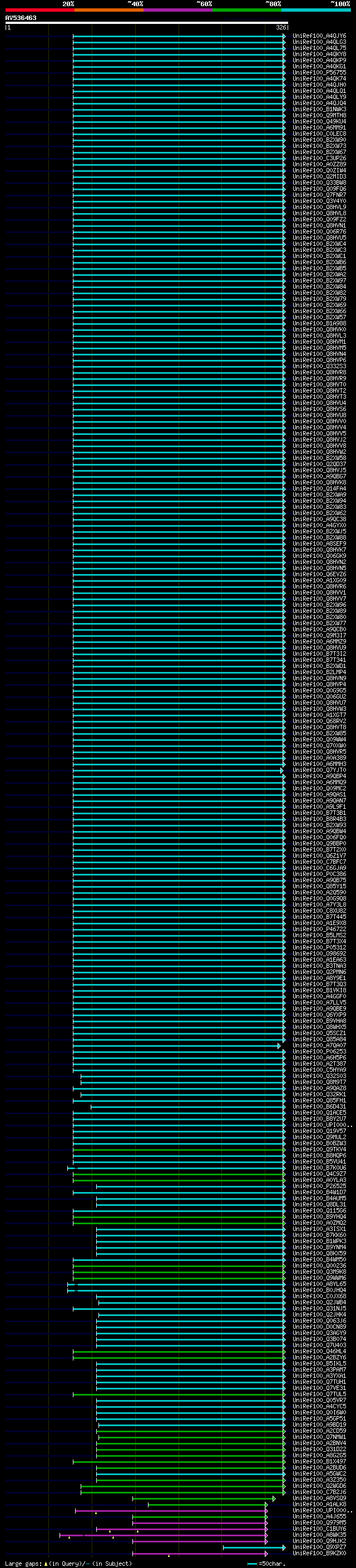Click green alignment bar for UniRef100_Q4C9Z7
Image resolution: width=356 pixels, height=1568 pixels.
coord(179,1174)
